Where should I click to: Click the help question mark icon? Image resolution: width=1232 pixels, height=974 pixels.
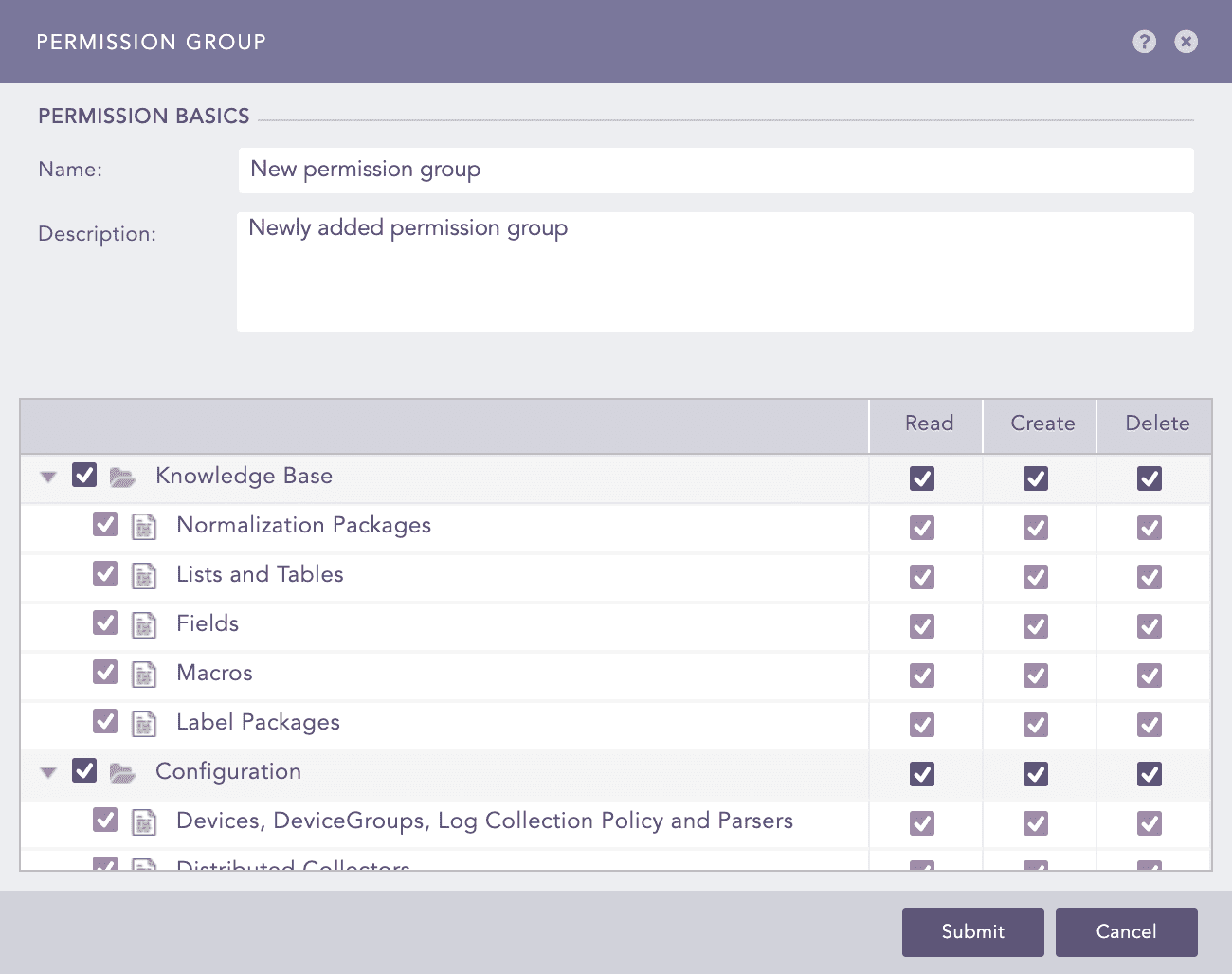1144,42
